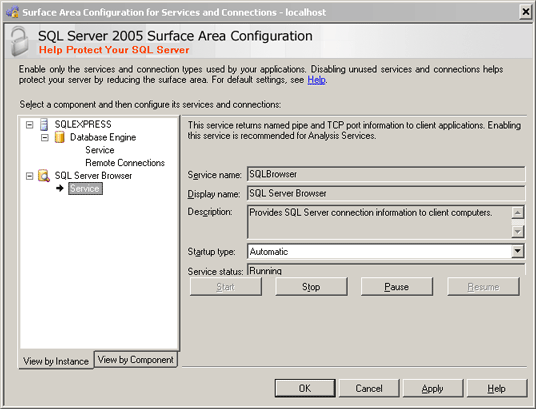Image resolution: width=536 pixels, height=409 pixels.
Task: Pause the SQL Browser service
Action: point(397,287)
